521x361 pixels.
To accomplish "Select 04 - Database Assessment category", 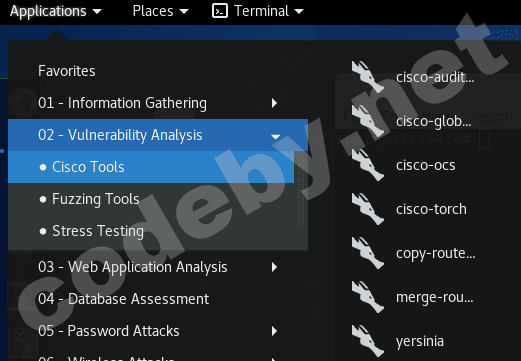I will coord(124,299).
